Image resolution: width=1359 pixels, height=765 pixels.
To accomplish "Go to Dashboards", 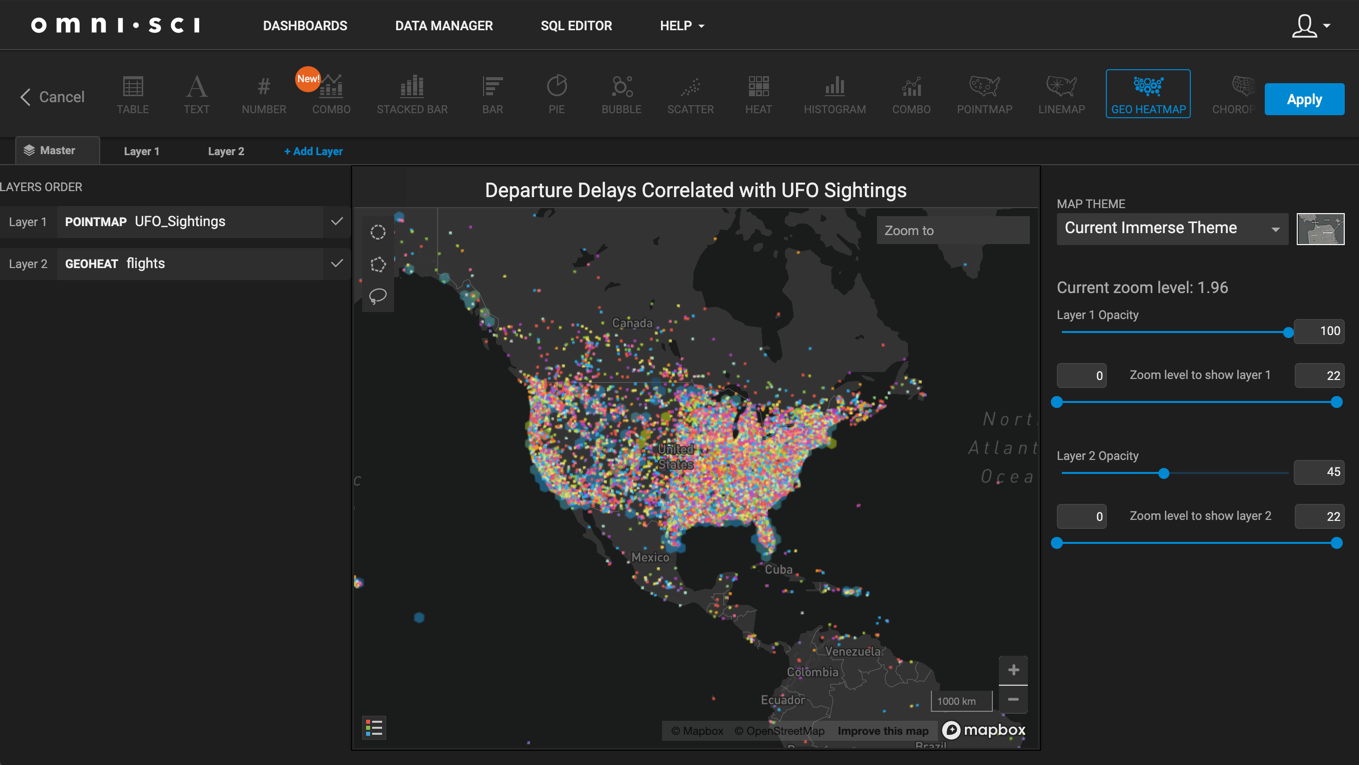I will coord(305,26).
